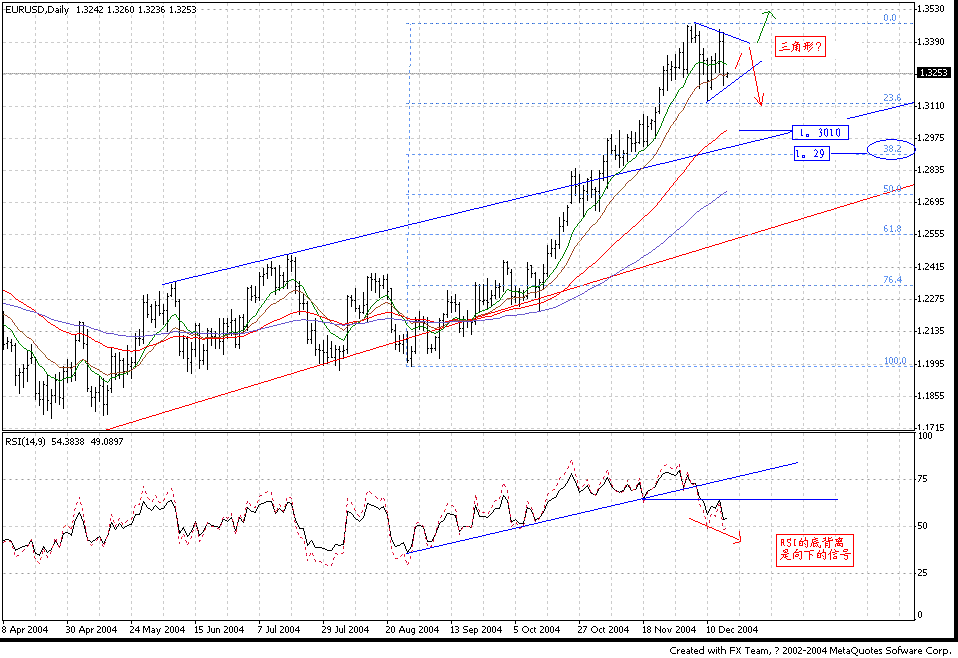Click the 10 Dec 2004 date label

(732, 629)
